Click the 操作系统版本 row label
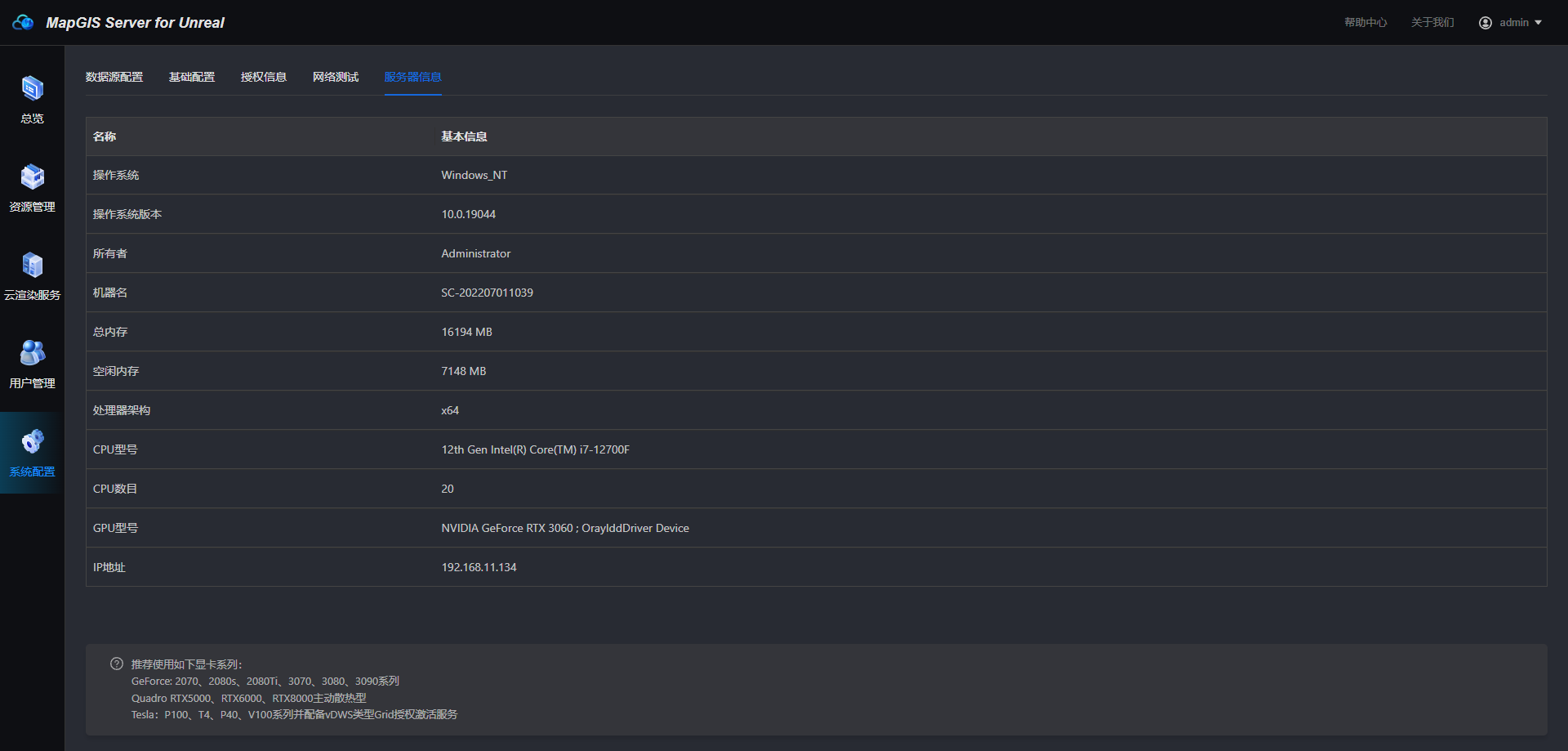 tap(127, 214)
